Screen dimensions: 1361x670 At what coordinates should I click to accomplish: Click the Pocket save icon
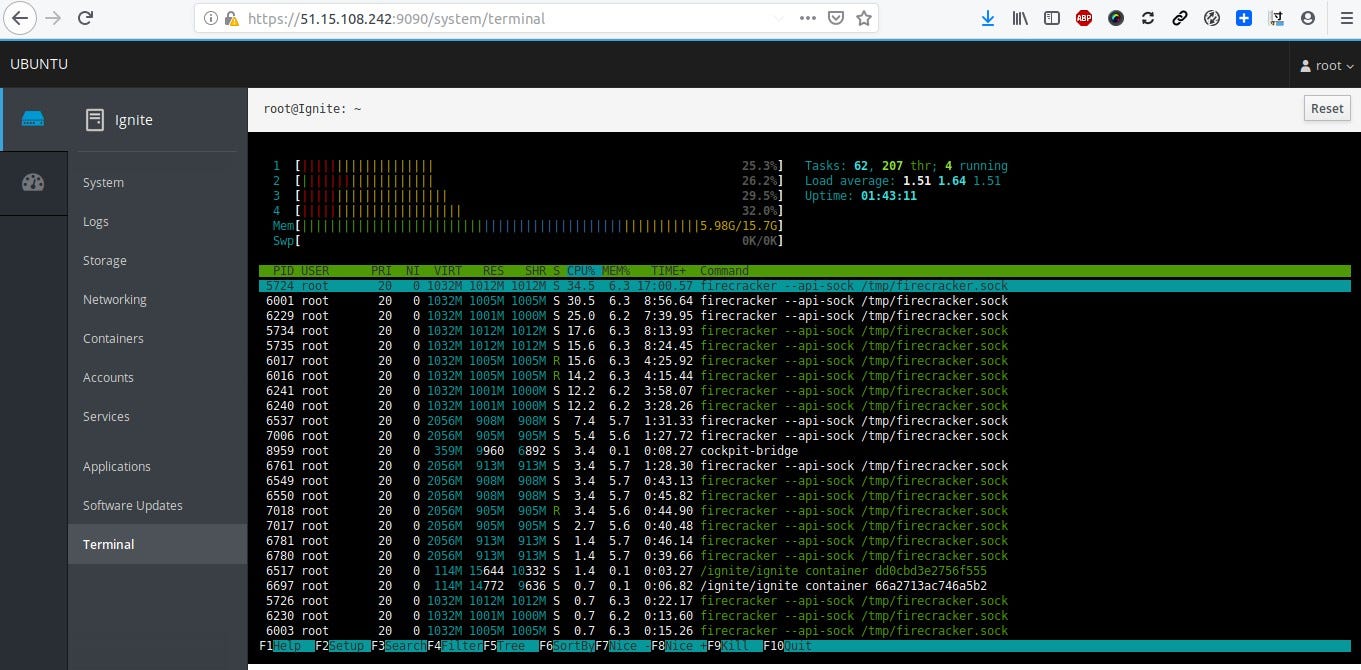tap(836, 18)
